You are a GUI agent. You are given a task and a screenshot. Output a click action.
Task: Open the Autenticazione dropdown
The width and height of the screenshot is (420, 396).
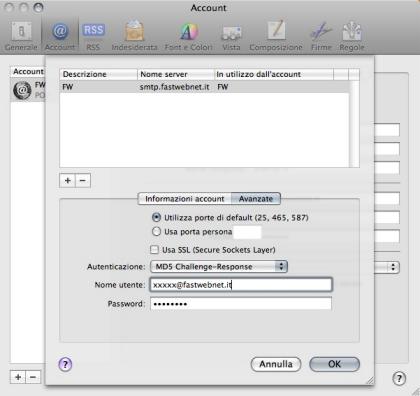click(219, 266)
